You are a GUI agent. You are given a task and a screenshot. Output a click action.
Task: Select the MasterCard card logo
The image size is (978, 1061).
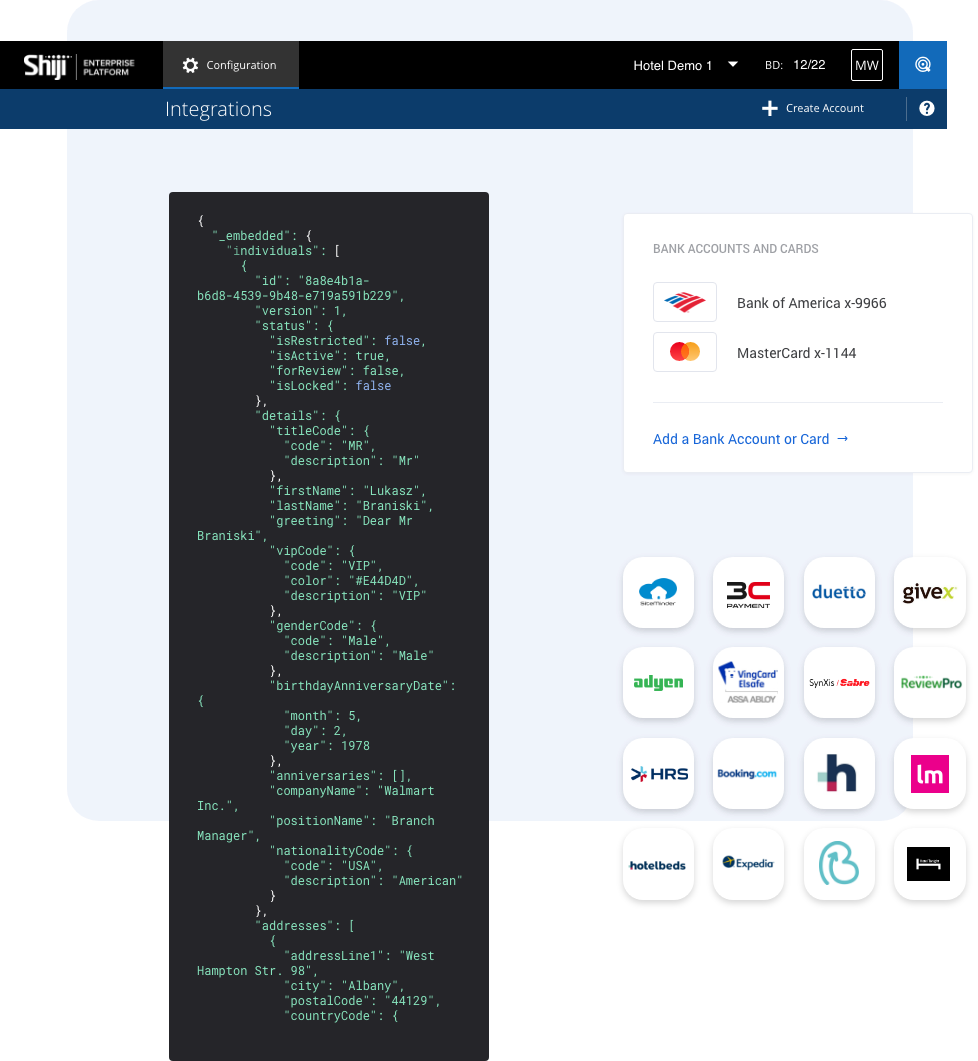(685, 352)
